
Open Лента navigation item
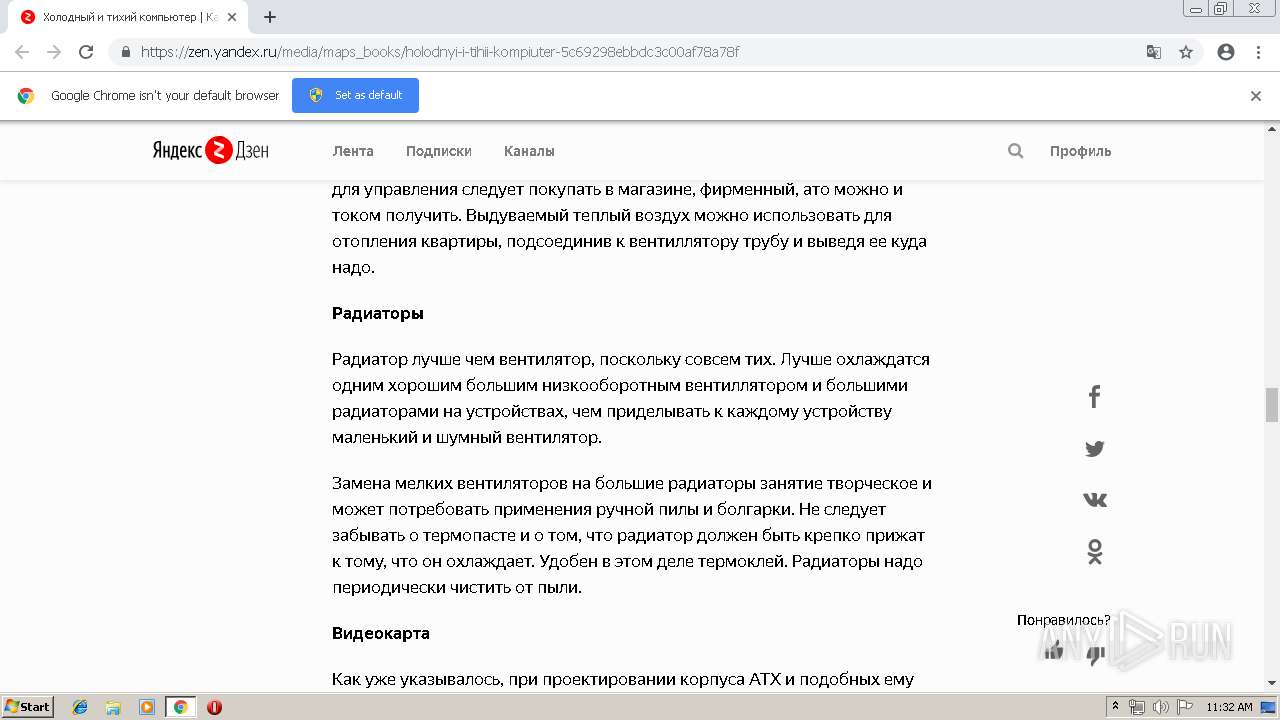coord(353,151)
